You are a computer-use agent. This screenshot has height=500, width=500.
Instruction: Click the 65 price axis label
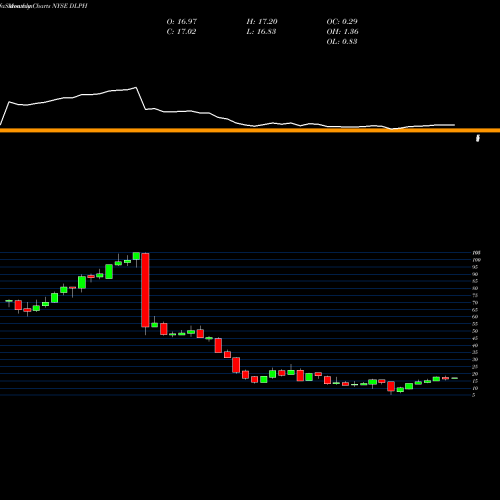click(475, 310)
